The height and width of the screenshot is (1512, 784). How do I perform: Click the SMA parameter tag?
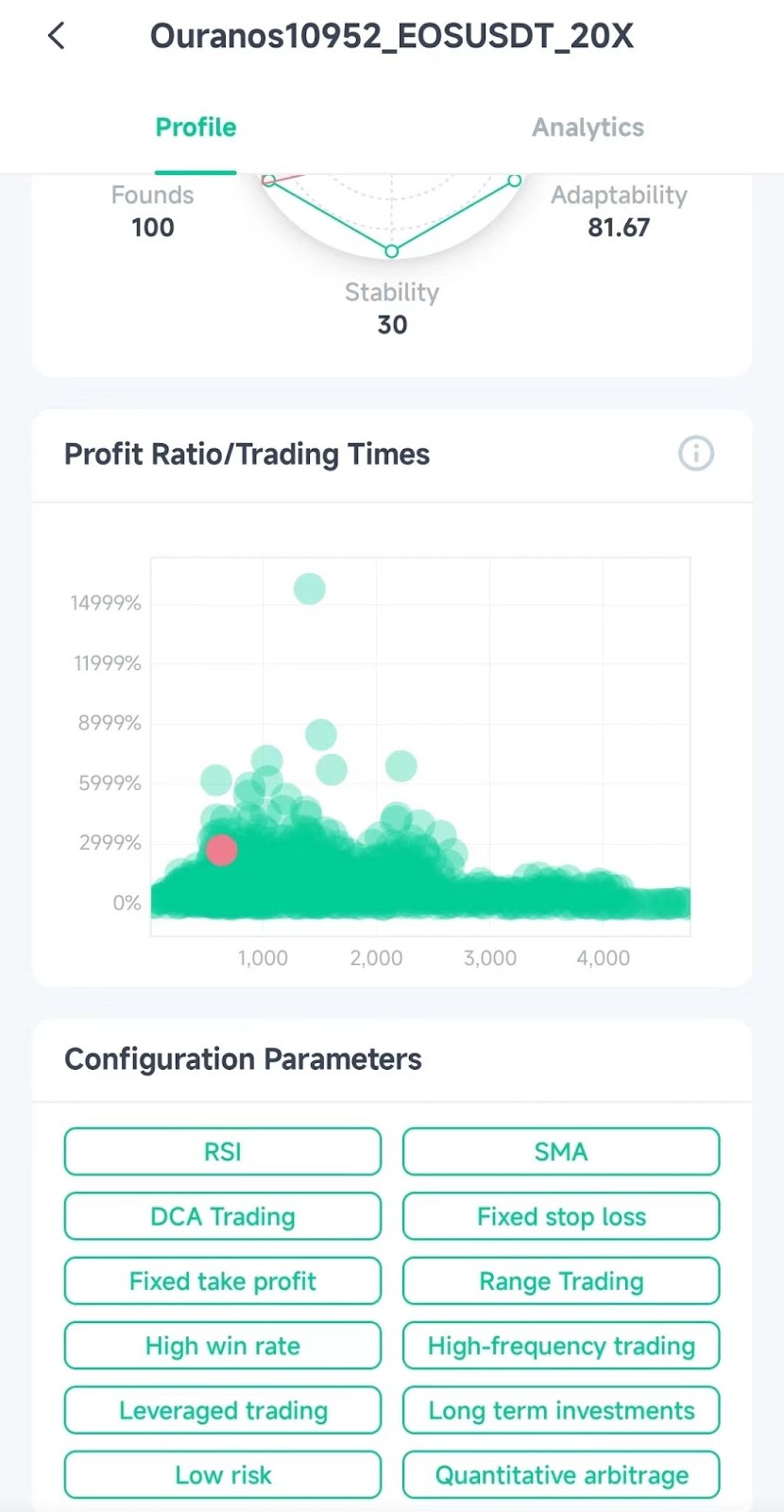pyautogui.click(x=561, y=1152)
